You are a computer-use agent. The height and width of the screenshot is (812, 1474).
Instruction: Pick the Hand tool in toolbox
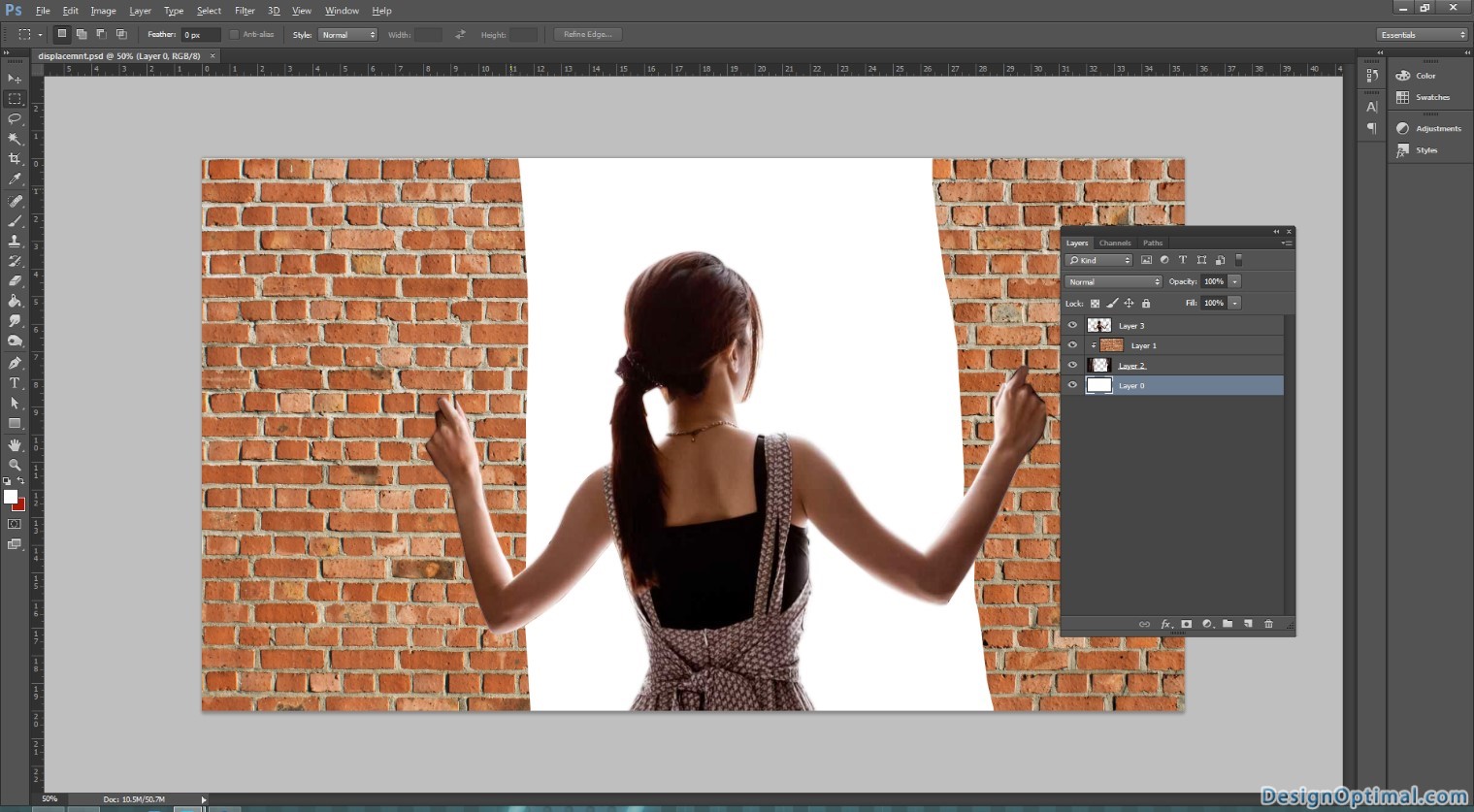15,444
